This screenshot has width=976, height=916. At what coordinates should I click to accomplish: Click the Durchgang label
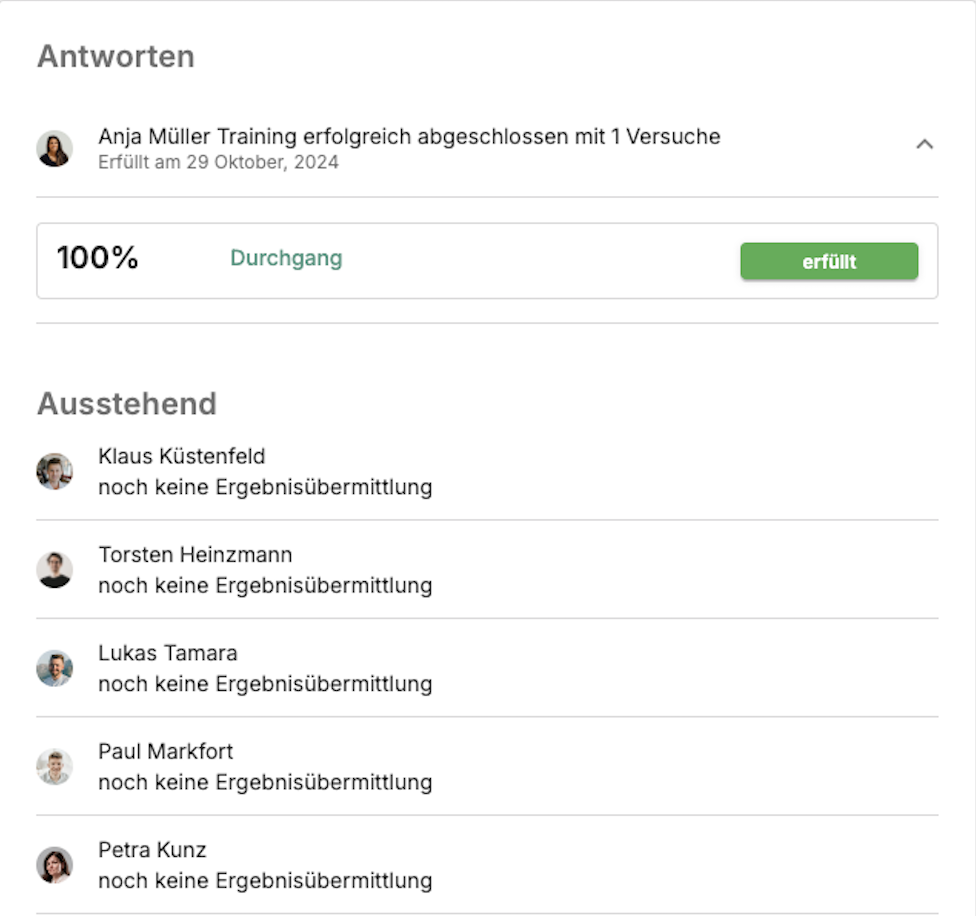tap(286, 258)
